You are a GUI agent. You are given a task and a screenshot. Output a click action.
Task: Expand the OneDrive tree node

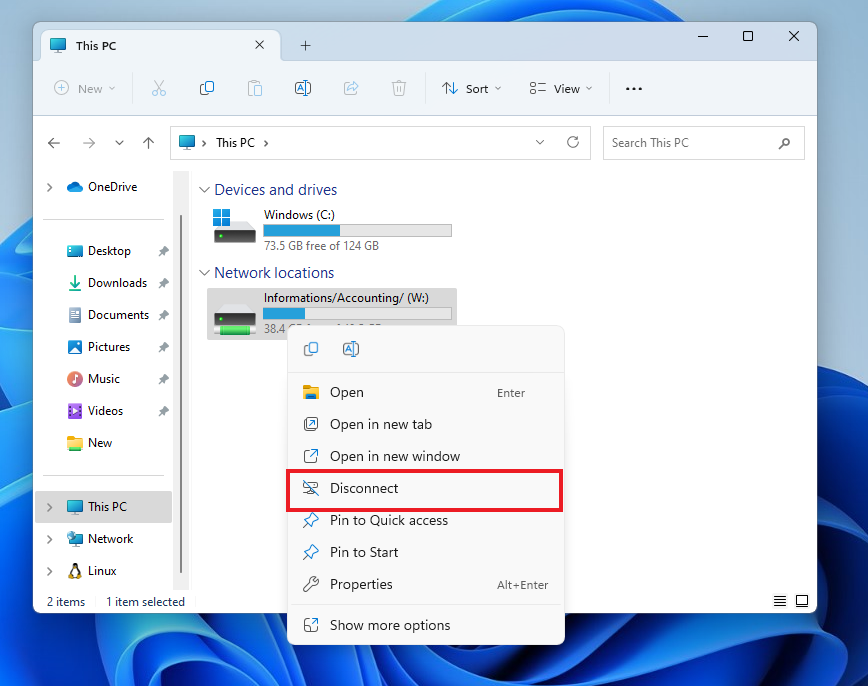coord(50,187)
